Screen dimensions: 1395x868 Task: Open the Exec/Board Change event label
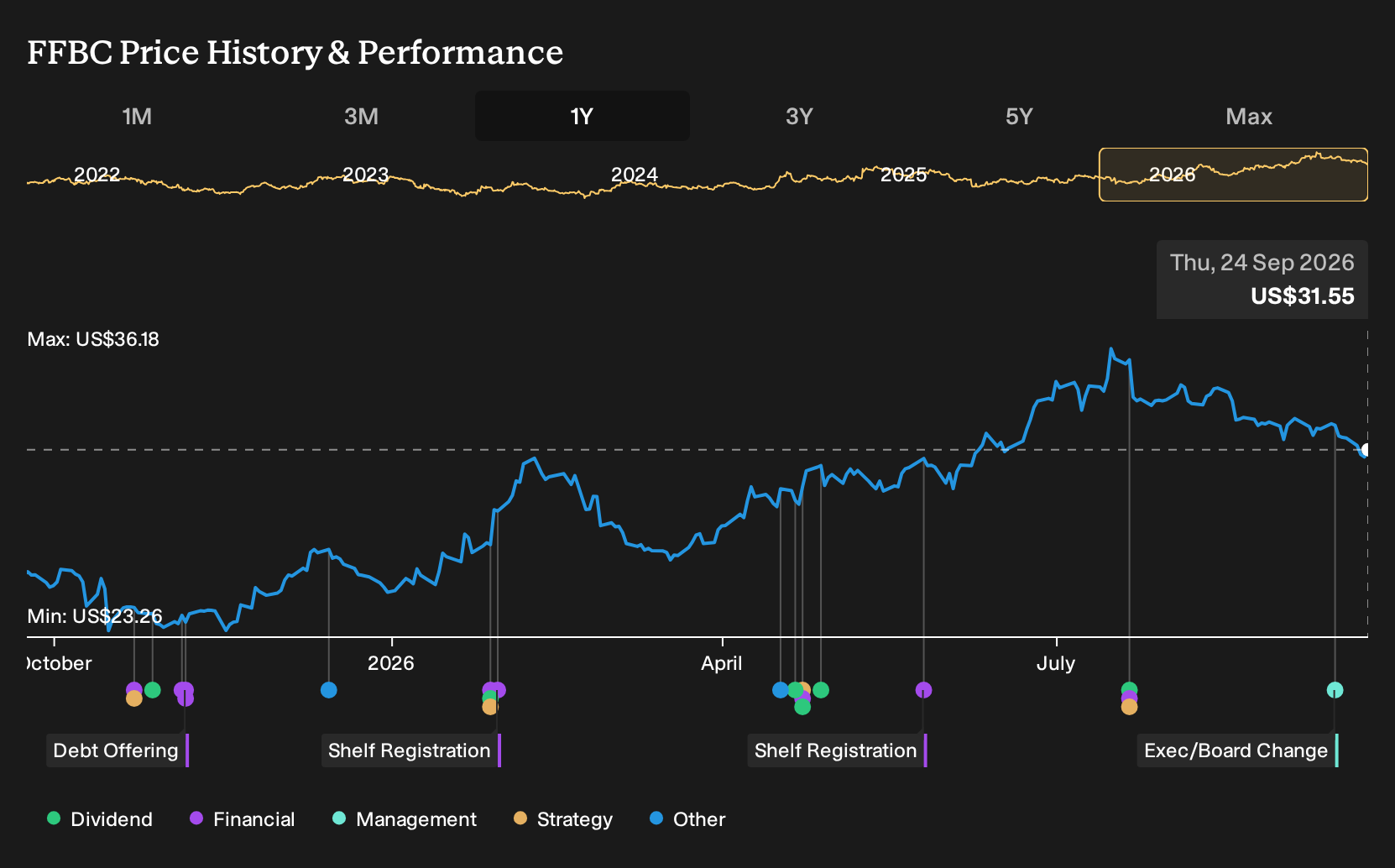[1237, 750]
